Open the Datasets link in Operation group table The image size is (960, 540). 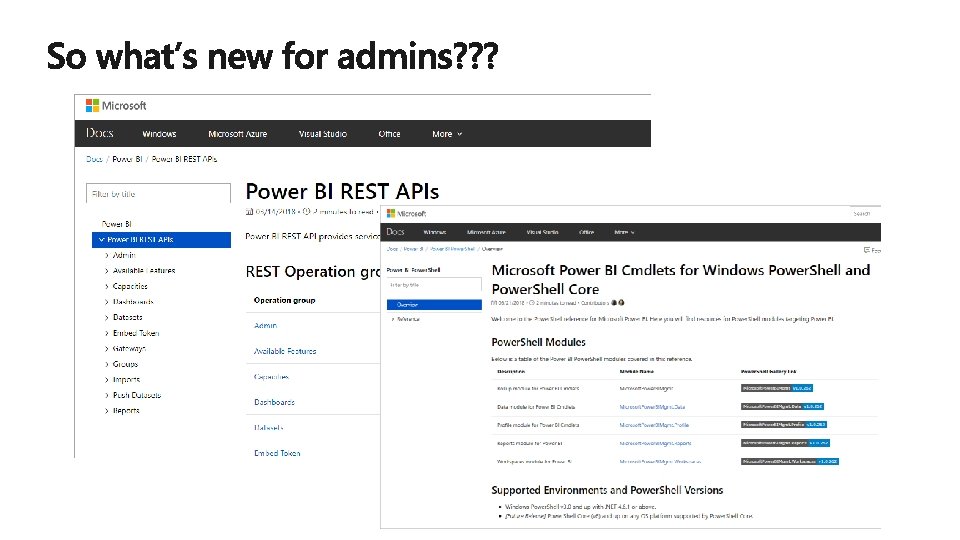[x=269, y=427]
